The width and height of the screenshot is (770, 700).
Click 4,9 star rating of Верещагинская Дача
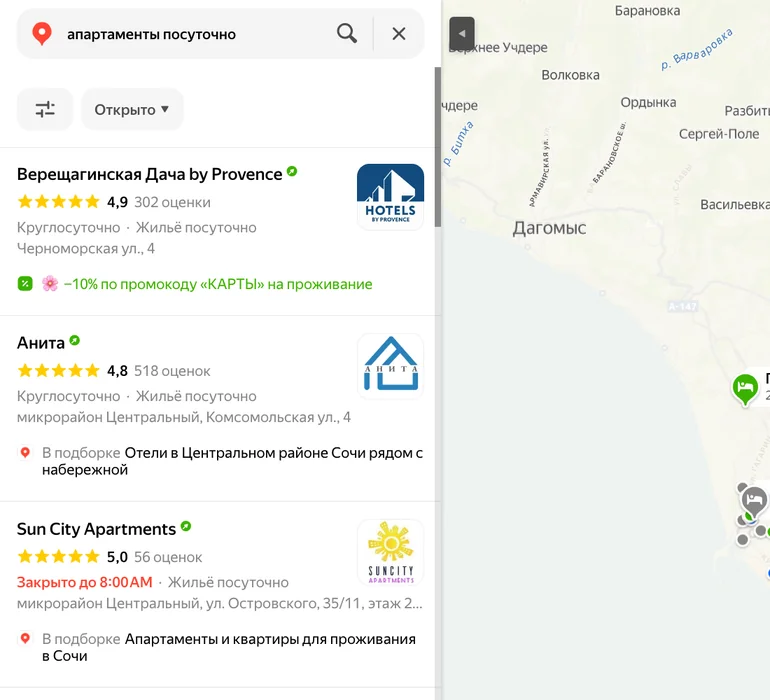(x=117, y=202)
